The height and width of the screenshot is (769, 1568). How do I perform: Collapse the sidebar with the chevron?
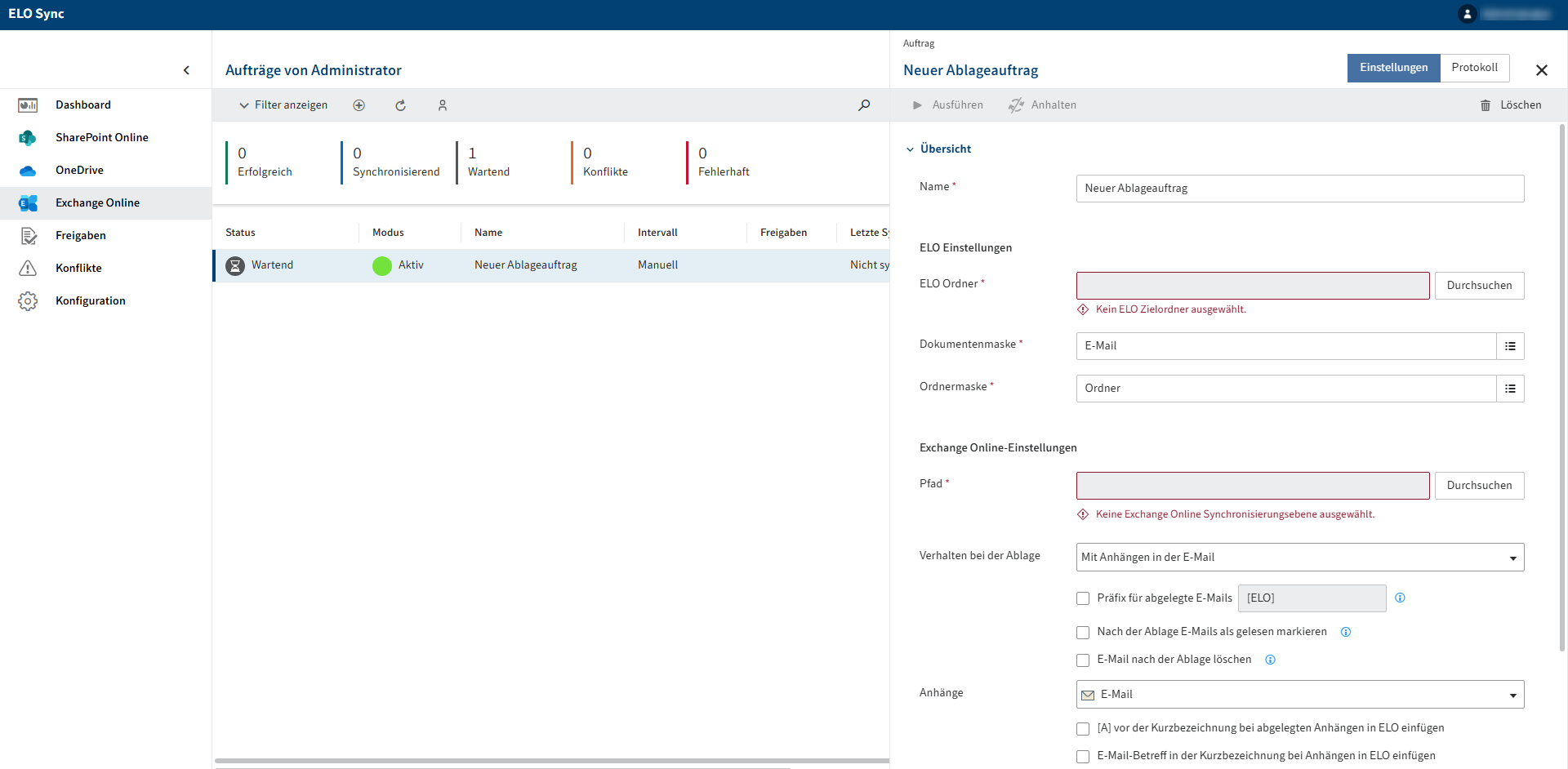[186, 70]
